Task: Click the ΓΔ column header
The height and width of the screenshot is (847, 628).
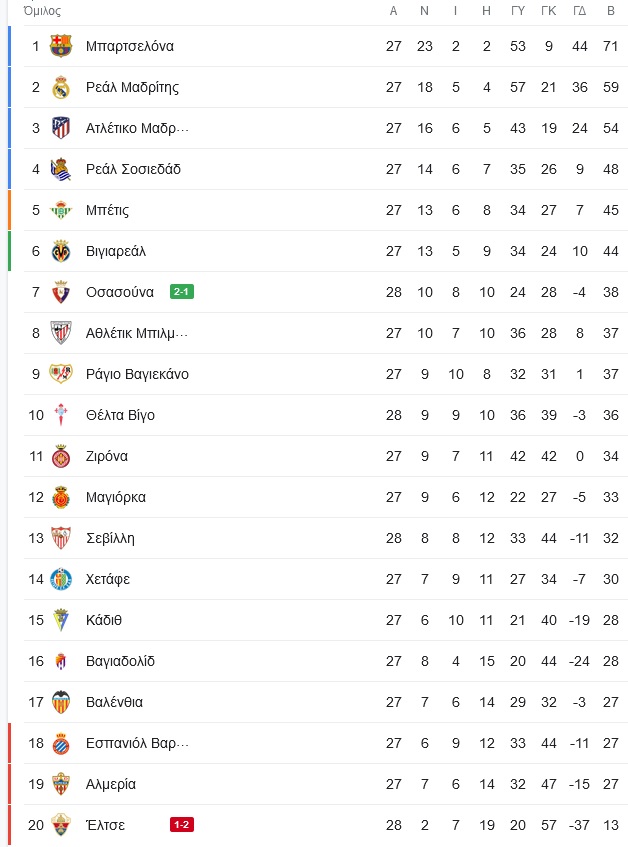Action: pyautogui.click(x=579, y=11)
